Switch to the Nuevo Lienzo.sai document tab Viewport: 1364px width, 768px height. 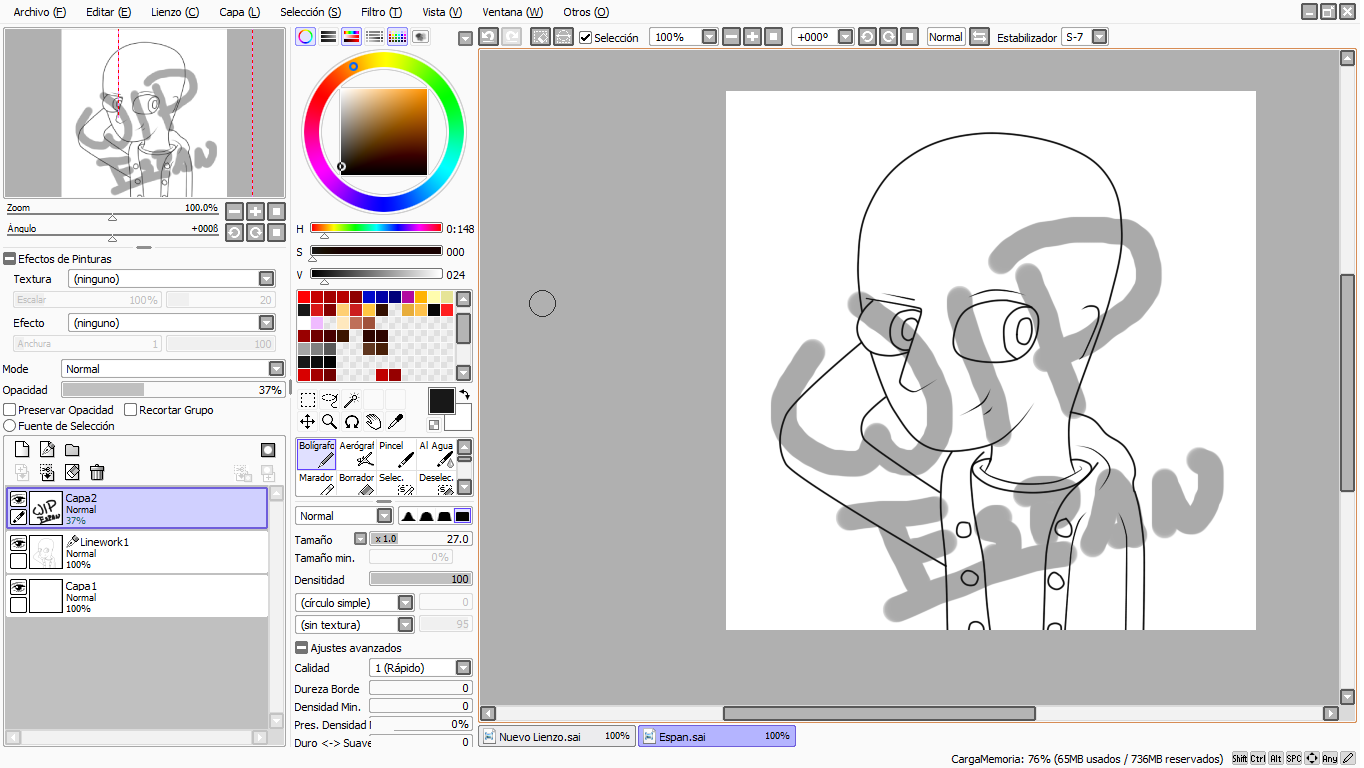pyautogui.click(x=557, y=736)
